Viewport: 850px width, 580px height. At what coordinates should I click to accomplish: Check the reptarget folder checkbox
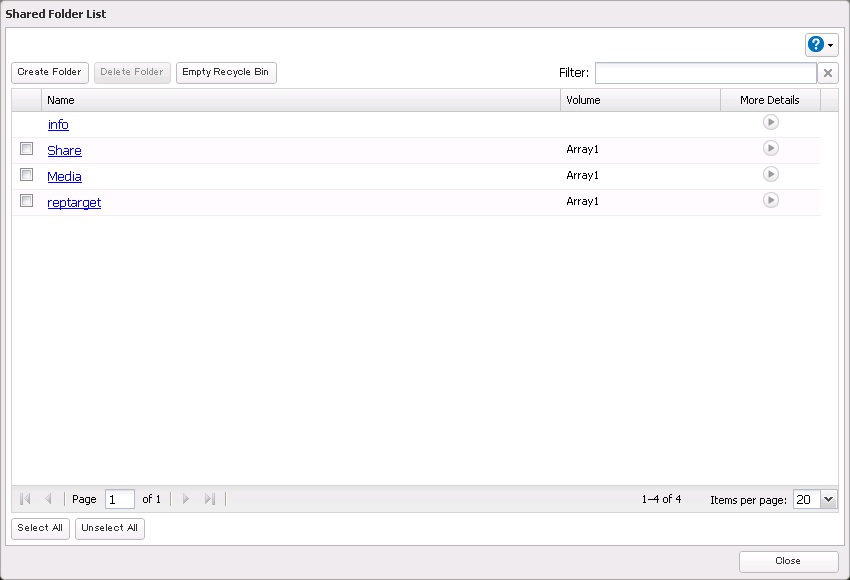click(27, 201)
